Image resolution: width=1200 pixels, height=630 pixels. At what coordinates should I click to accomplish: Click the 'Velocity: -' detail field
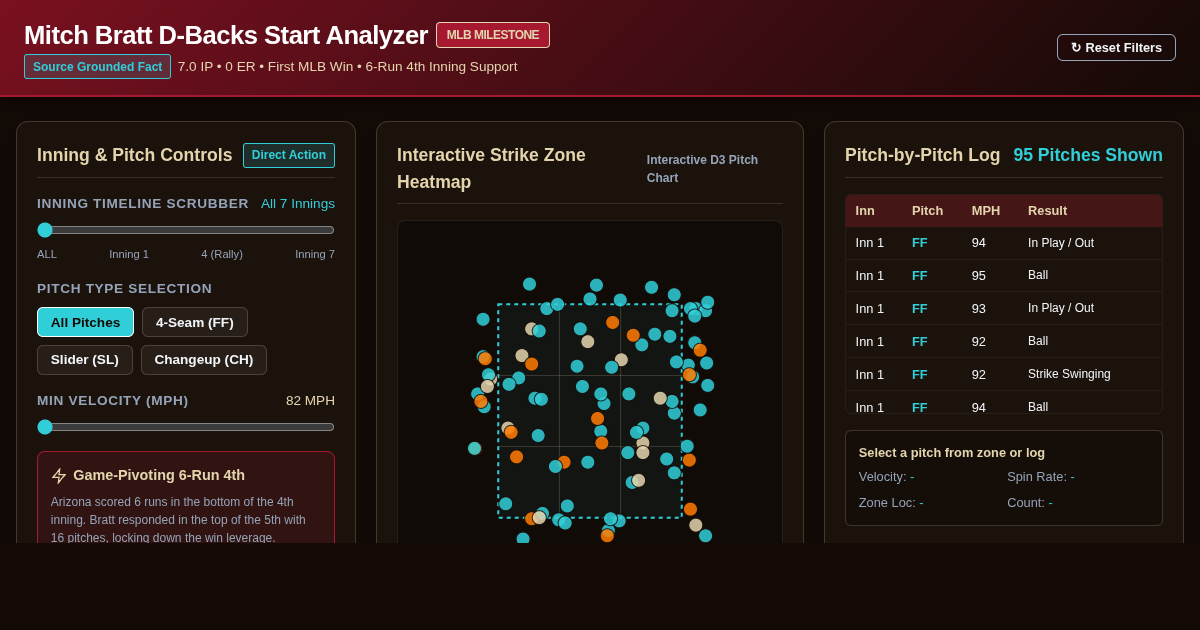tap(886, 477)
